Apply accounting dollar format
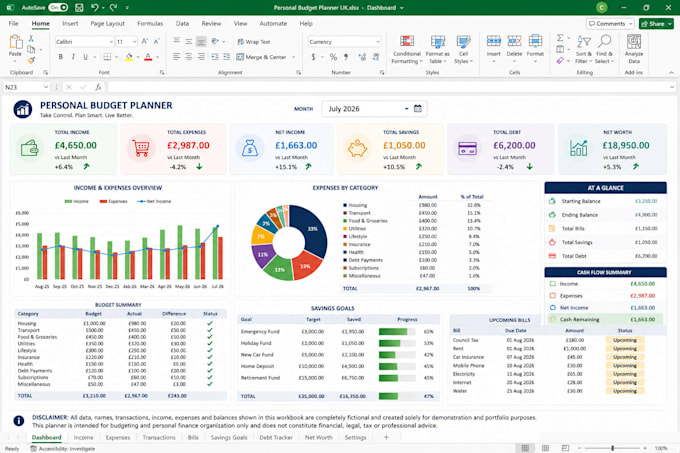The width and height of the screenshot is (680, 453). coord(314,57)
